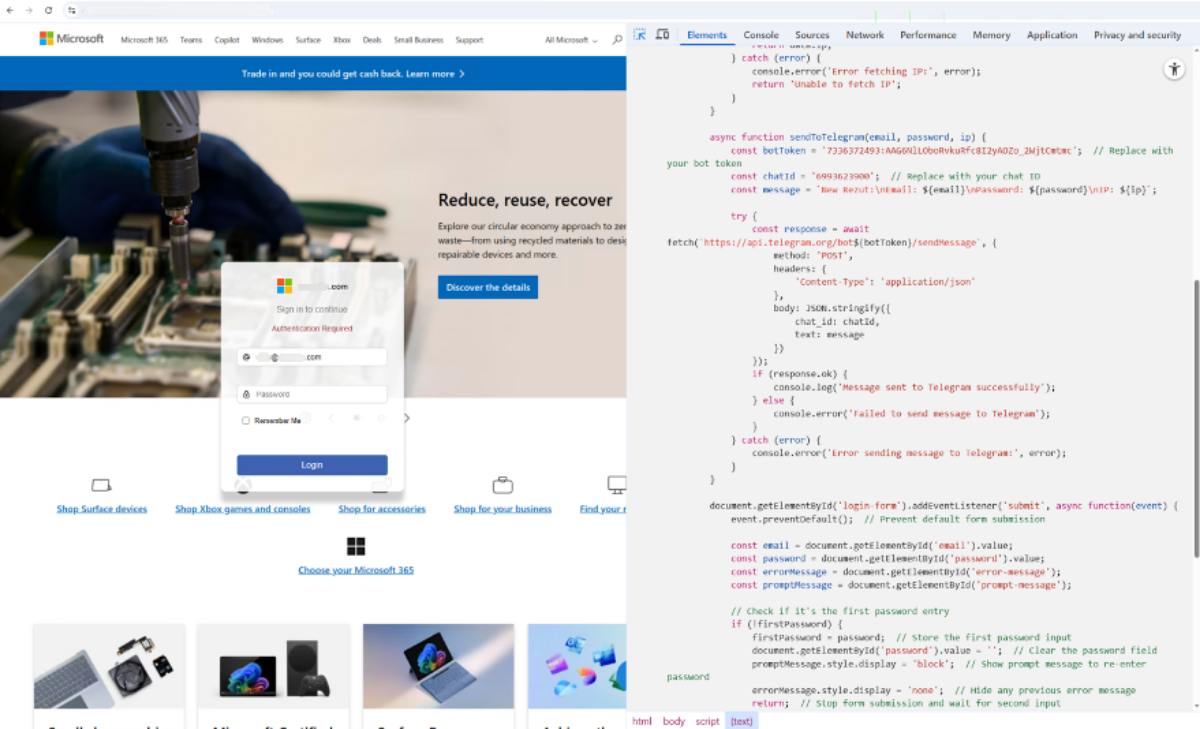The image size is (1200, 729).
Task: Switch to the DevTools Console tab
Action: point(761,35)
